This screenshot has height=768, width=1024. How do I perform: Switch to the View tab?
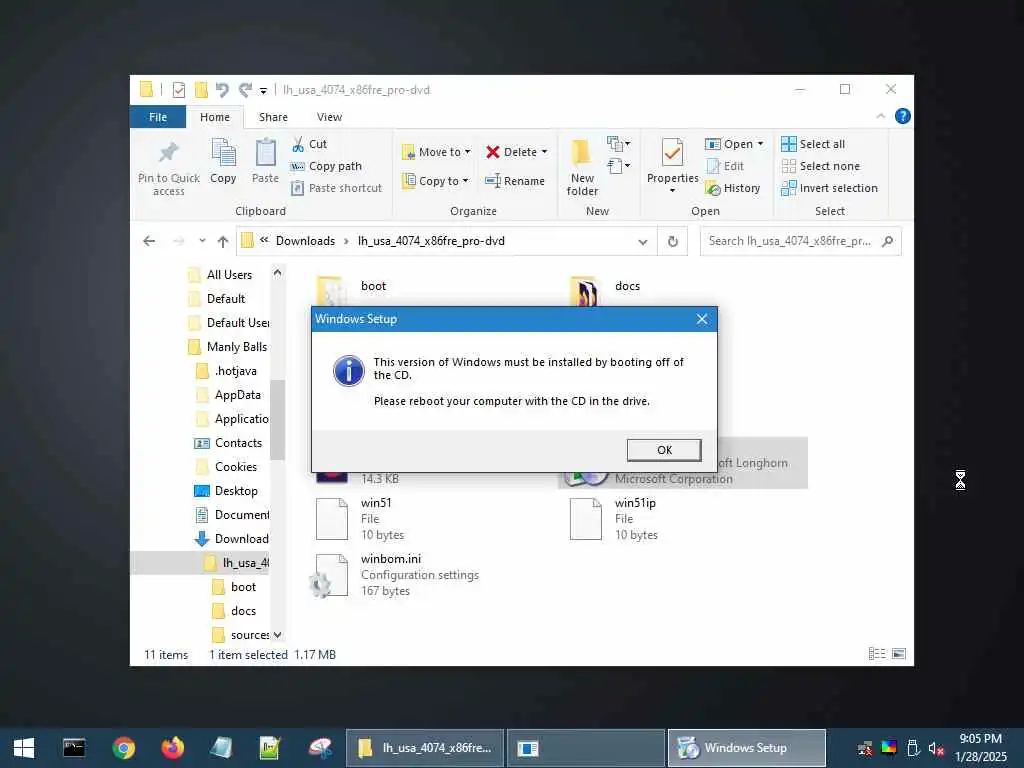(329, 117)
